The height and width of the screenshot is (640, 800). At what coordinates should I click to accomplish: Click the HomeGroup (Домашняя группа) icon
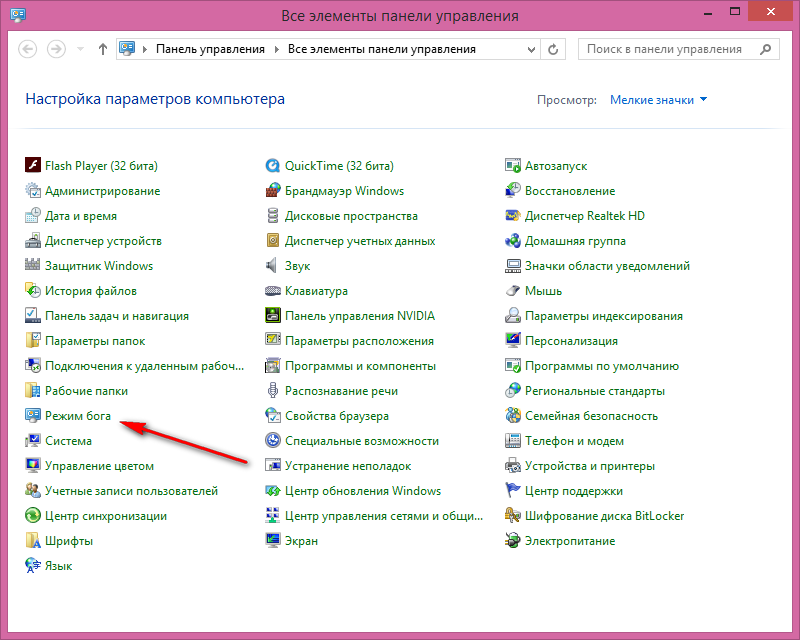[513, 240]
